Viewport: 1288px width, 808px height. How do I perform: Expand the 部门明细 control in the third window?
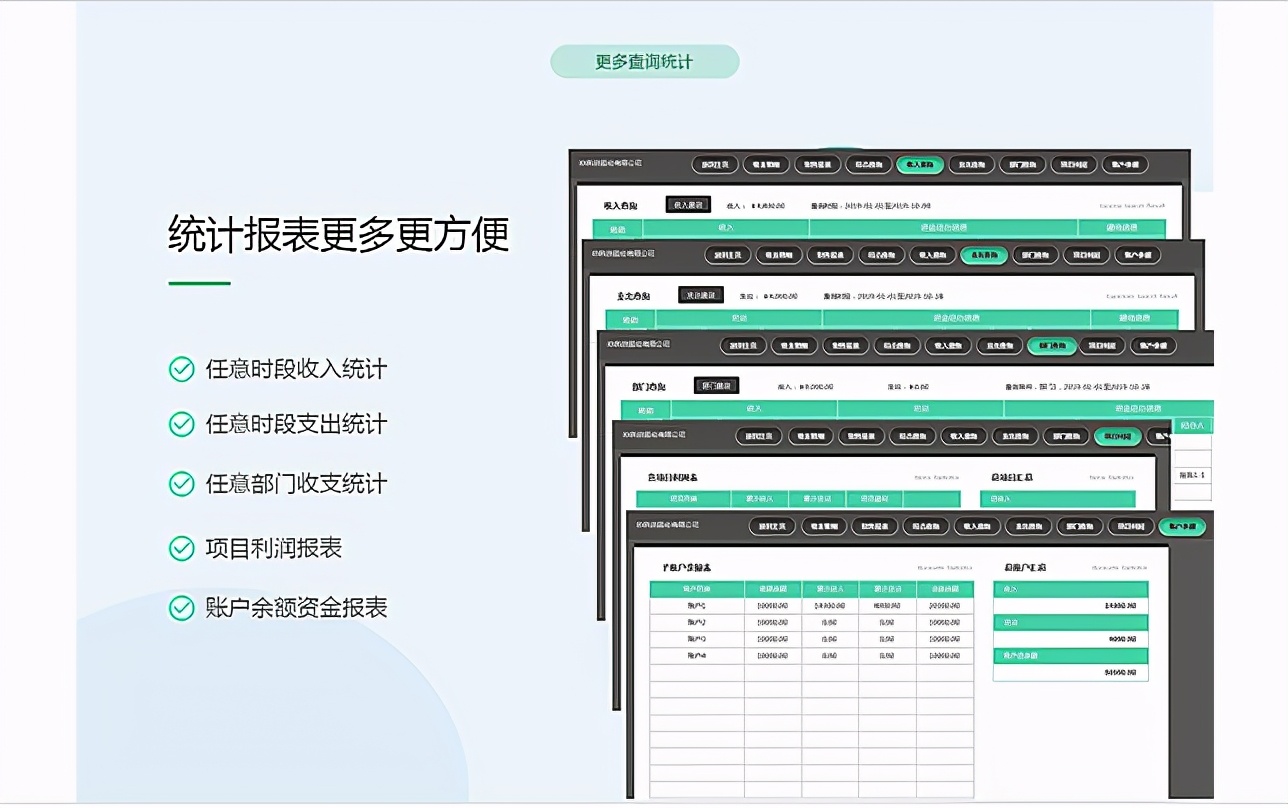coord(715,385)
